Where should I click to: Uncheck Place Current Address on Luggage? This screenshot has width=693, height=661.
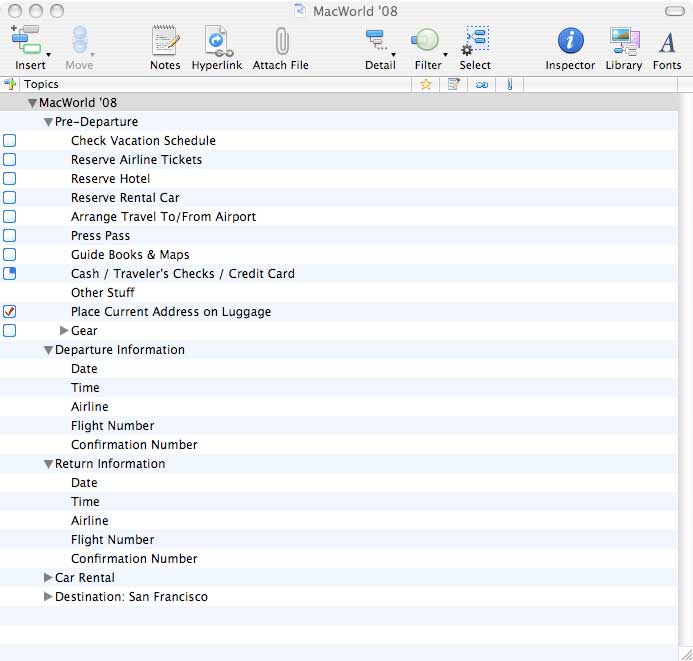click(9, 312)
